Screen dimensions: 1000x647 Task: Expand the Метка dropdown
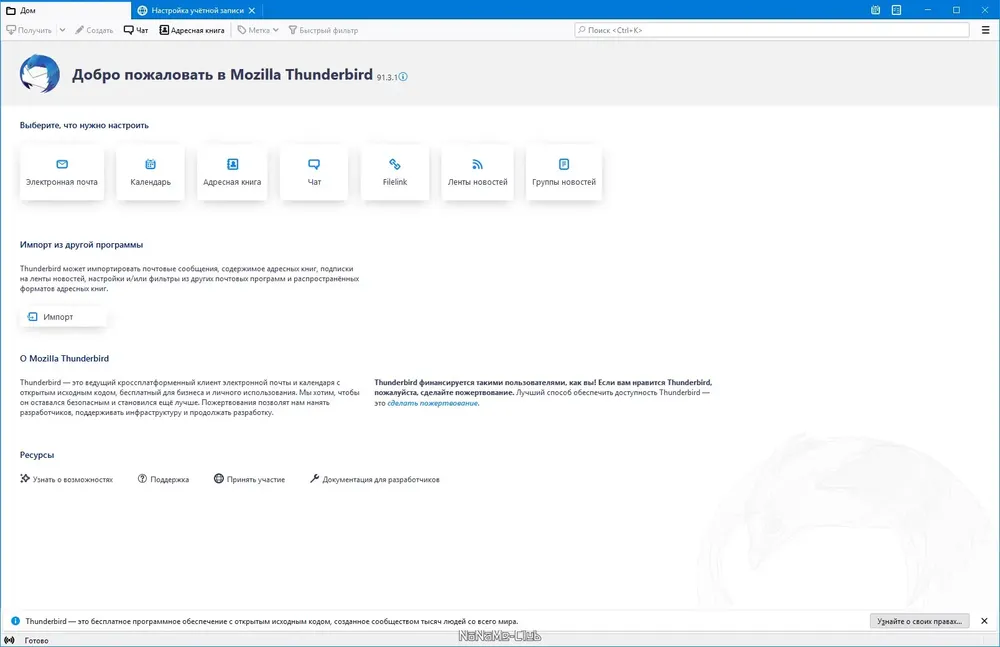(258, 30)
